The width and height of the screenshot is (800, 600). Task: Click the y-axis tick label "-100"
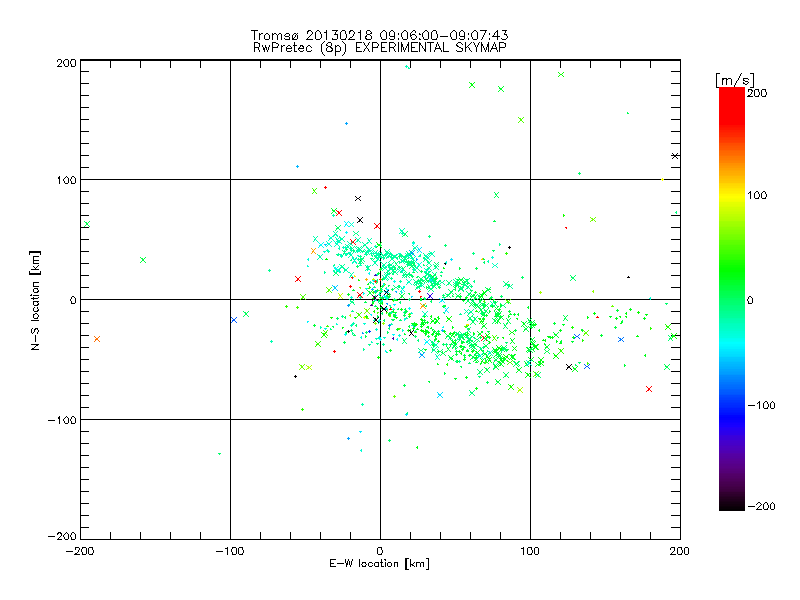click(x=62, y=420)
